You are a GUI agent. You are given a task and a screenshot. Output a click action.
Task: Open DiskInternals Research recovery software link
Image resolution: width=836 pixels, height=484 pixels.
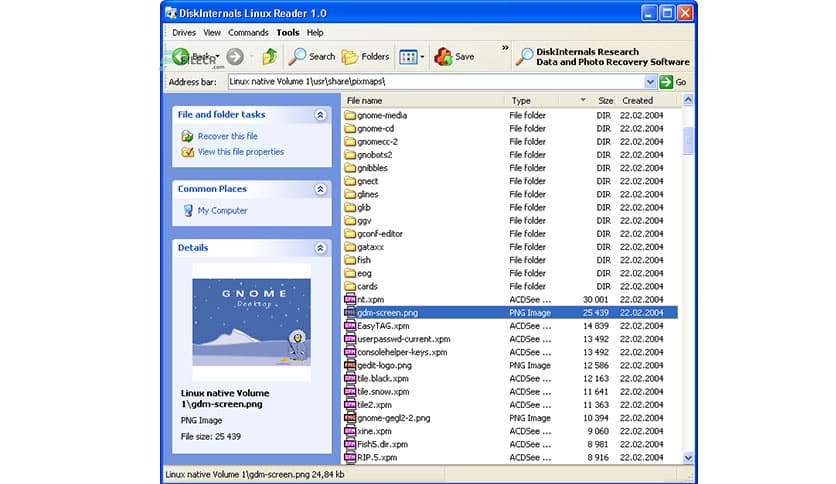coord(603,57)
